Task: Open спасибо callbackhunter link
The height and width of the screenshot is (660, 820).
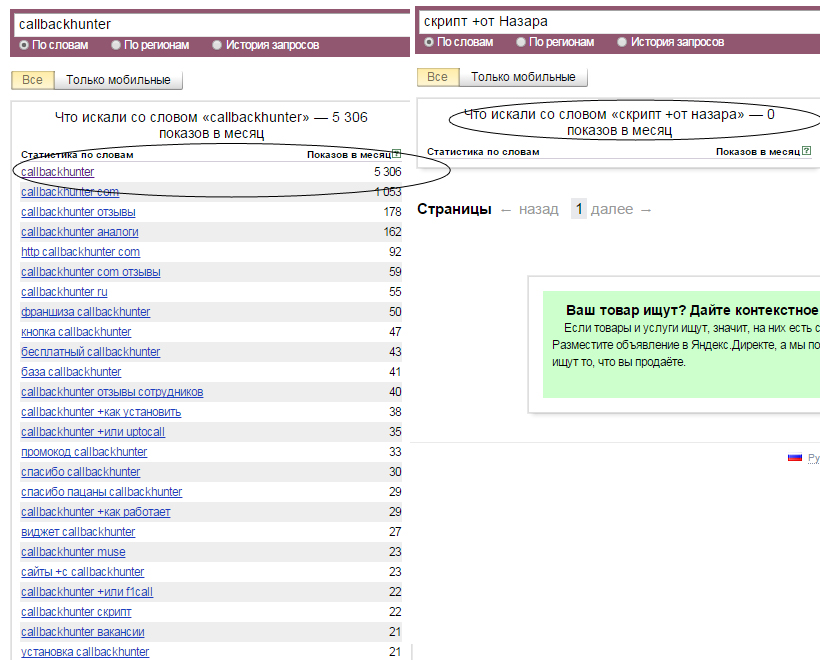Action: click(x=81, y=472)
